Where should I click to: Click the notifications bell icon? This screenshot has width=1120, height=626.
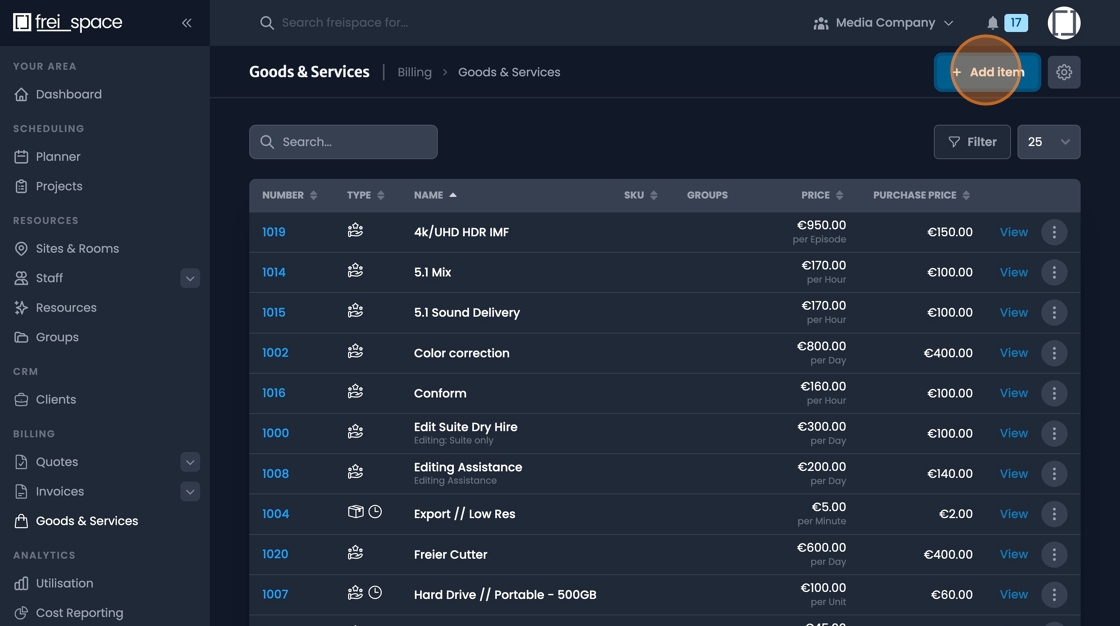tap(992, 22)
